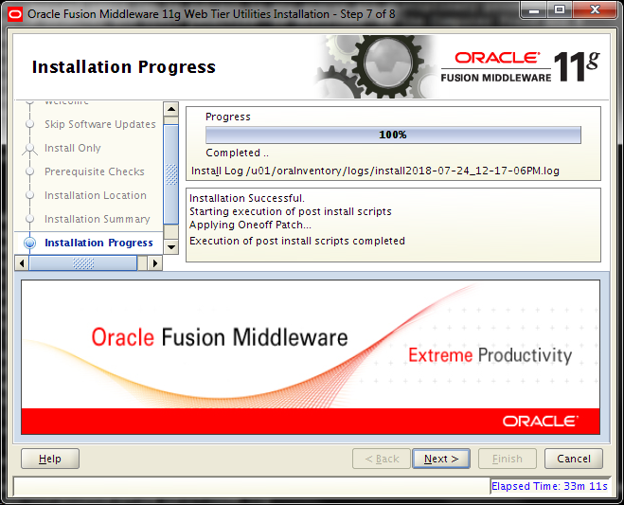Click the 'Installation Successful.' log line
The width and height of the screenshot is (624, 505).
point(247,198)
